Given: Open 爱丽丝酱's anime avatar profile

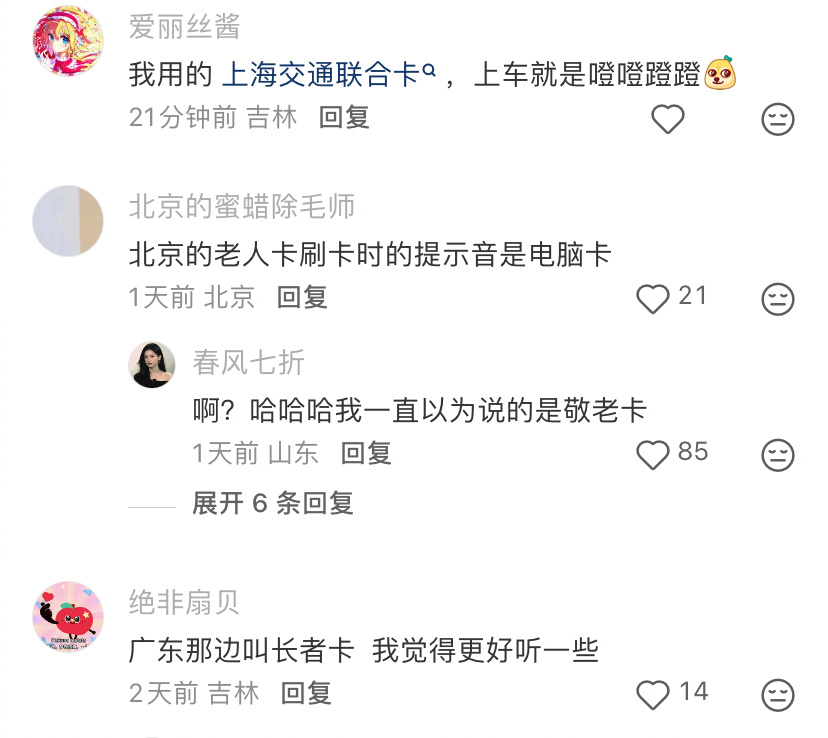Looking at the screenshot, I should point(68,41).
